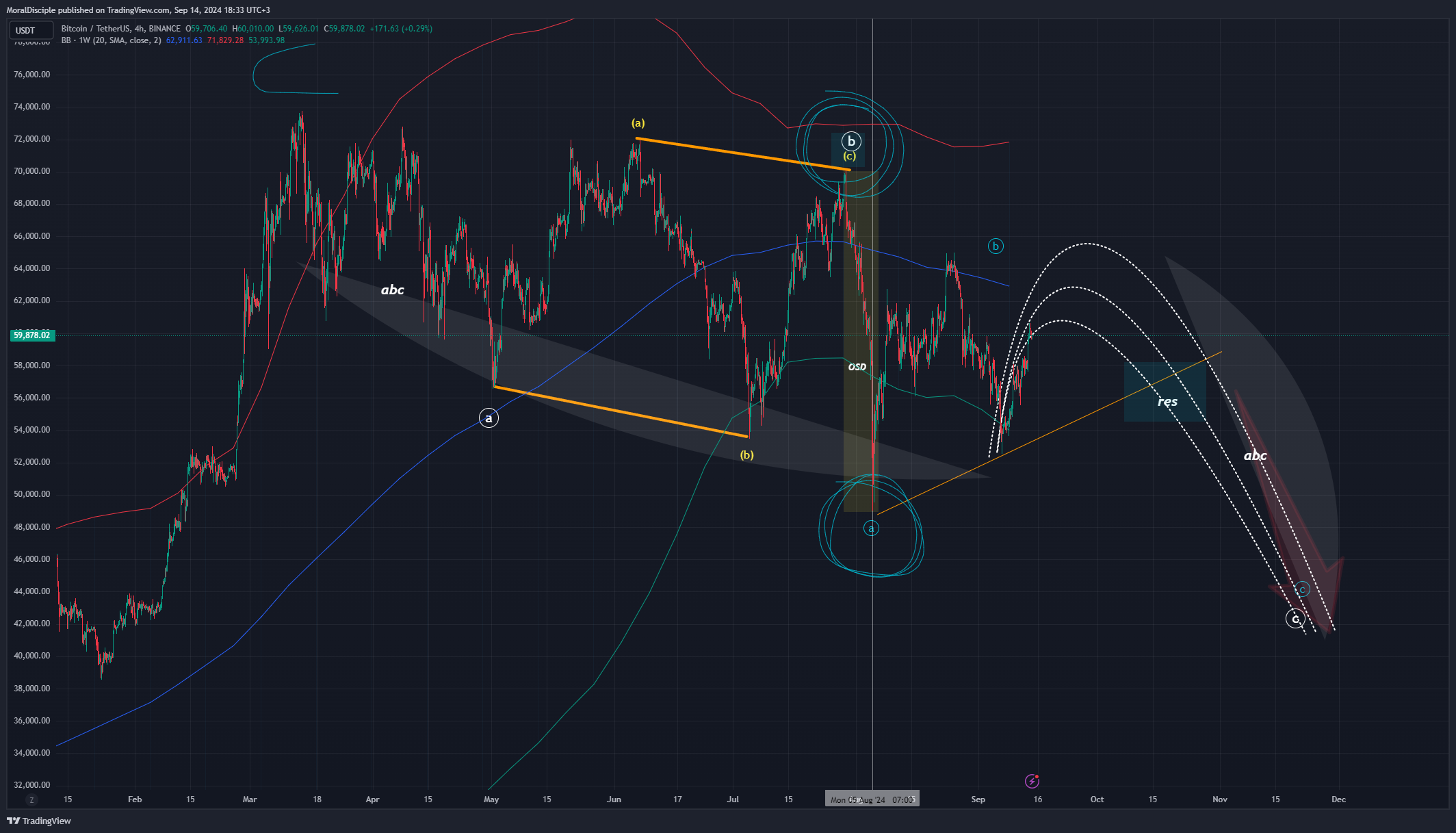Click the green BB lower value 53,993.98
The height and width of the screenshot is (833, 1456).
(266, 40)
